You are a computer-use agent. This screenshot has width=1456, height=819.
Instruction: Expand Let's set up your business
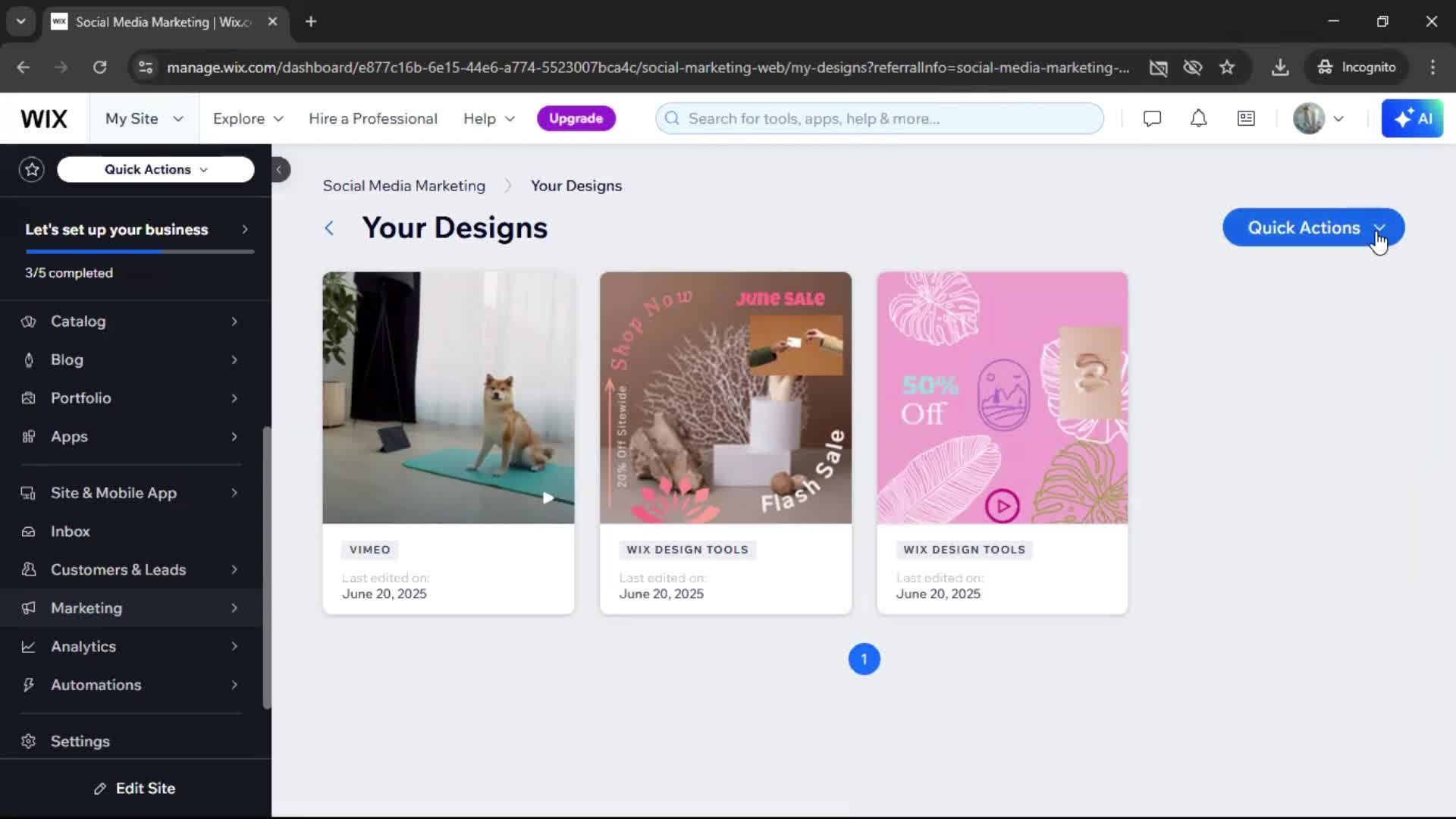pyautogui.click(x=136, y=230)
